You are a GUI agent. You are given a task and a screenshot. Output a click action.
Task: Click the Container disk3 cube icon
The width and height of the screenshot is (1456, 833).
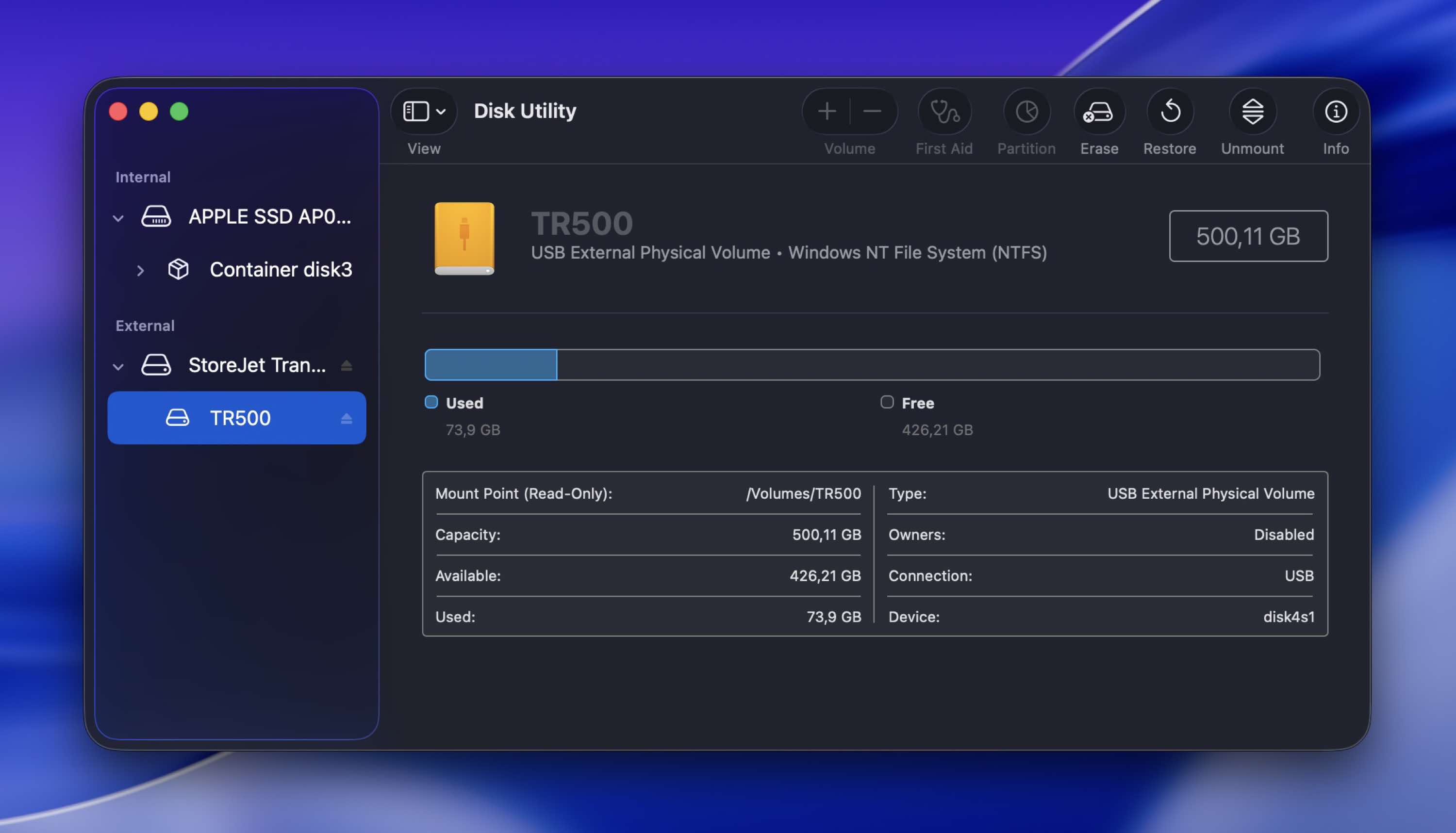click(178, 269)
